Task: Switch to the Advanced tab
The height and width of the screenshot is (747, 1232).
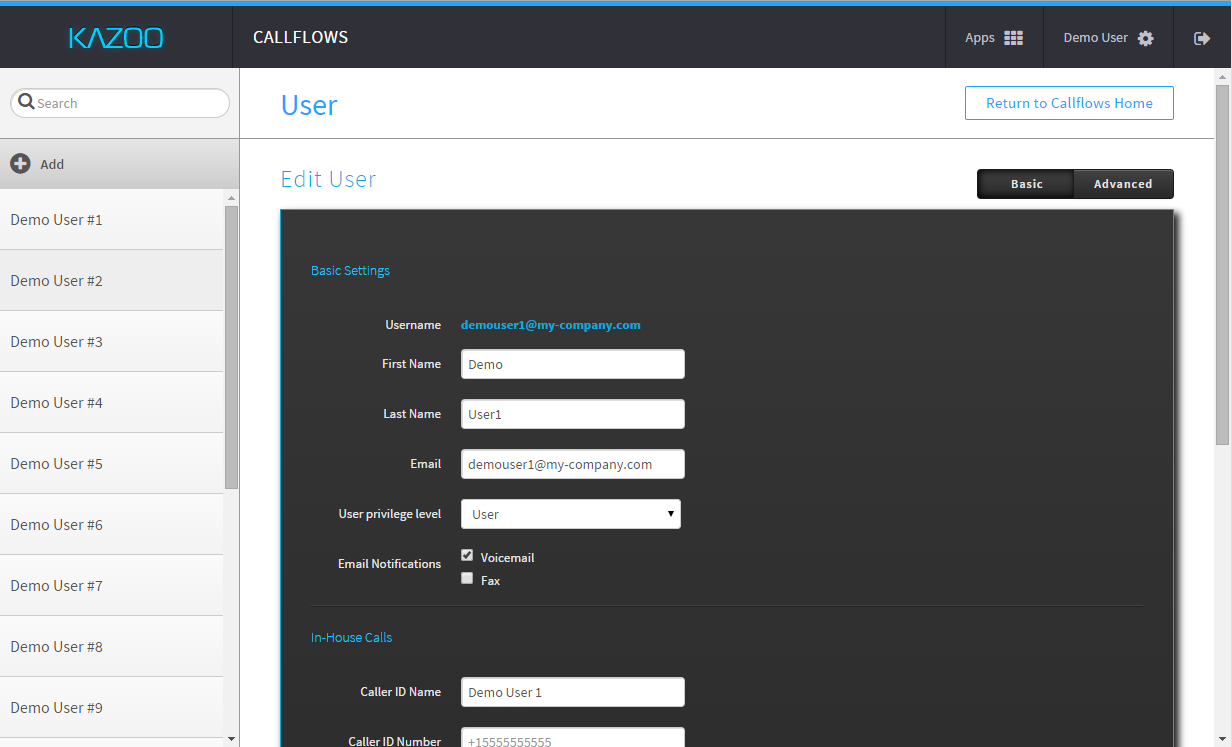Action: pyautogui.click(x=1123, y=184)
